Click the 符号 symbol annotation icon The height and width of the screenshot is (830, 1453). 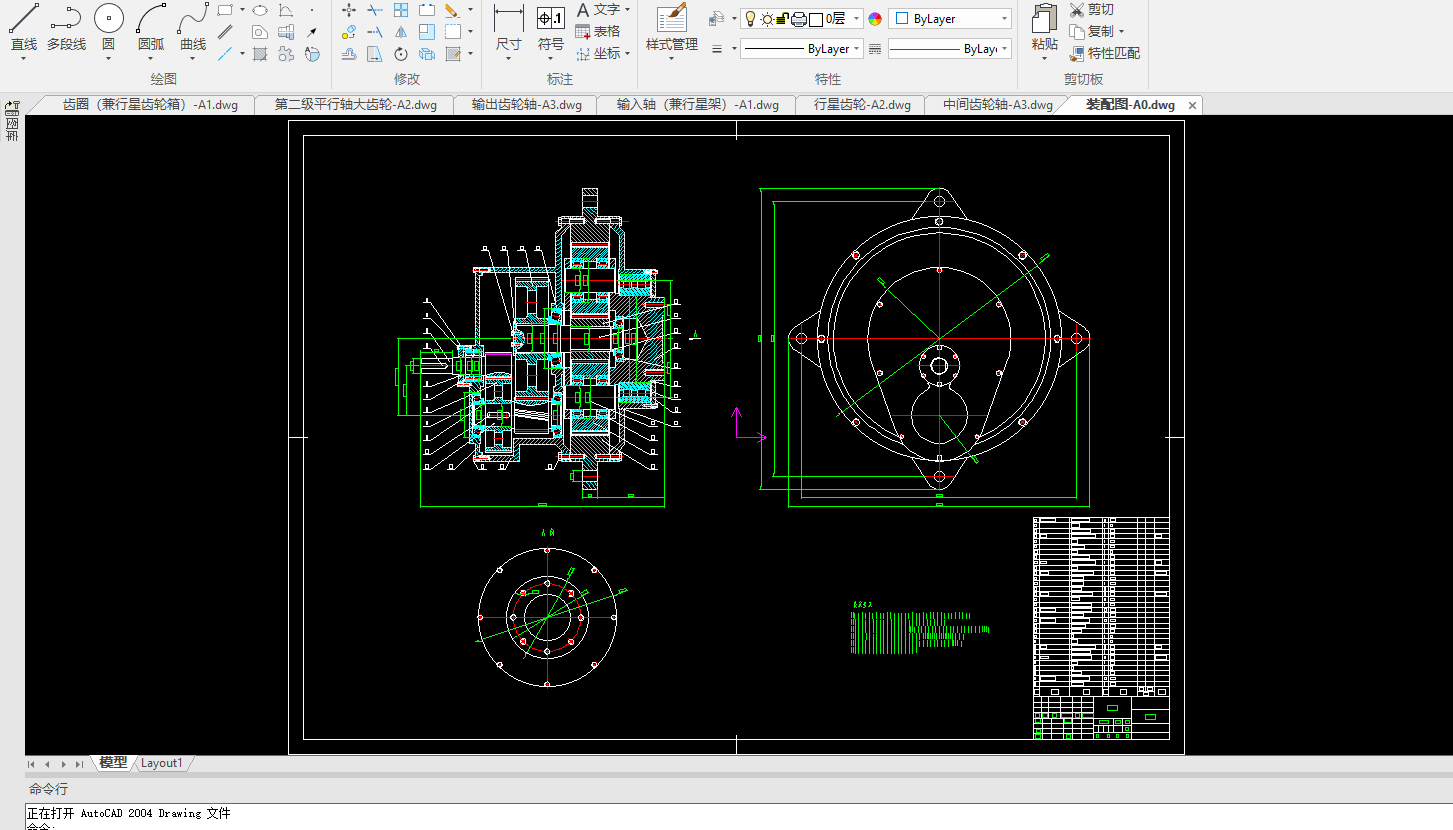[x=550, y=18]
